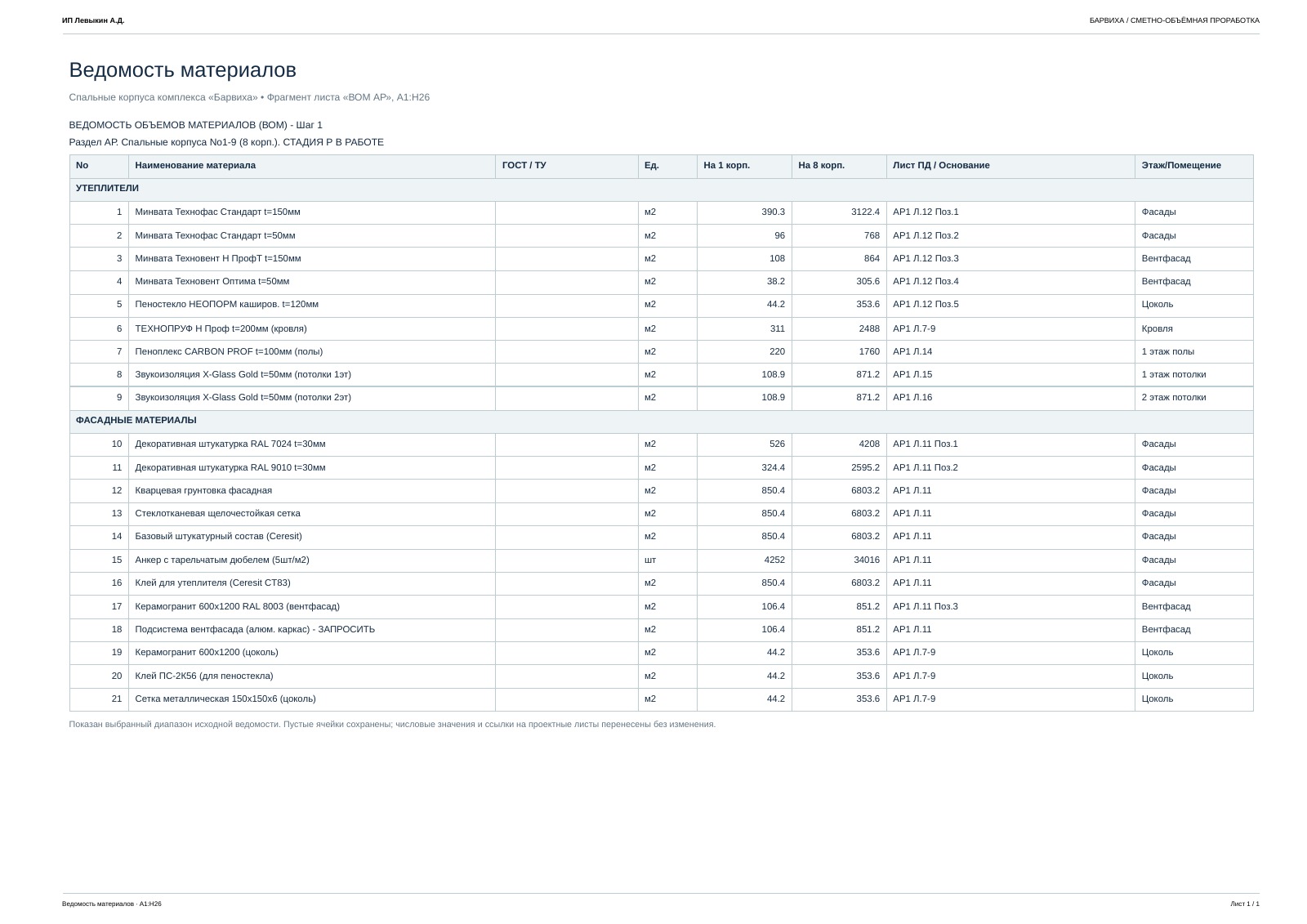
Task: Click the 'ГОСТ / ТУ' column header
Action: pyautogui.click(x=566, y=167)
